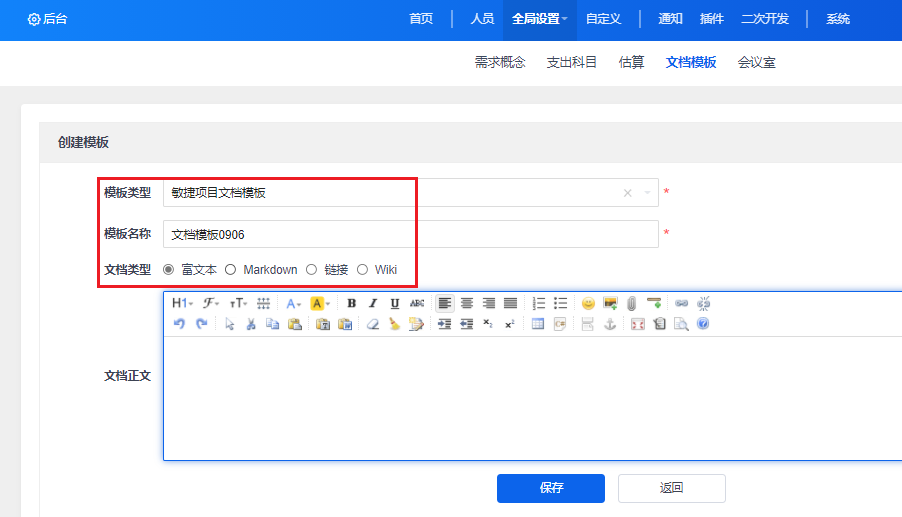Redo the last edit
902x517 pixels.
point(201,324)
